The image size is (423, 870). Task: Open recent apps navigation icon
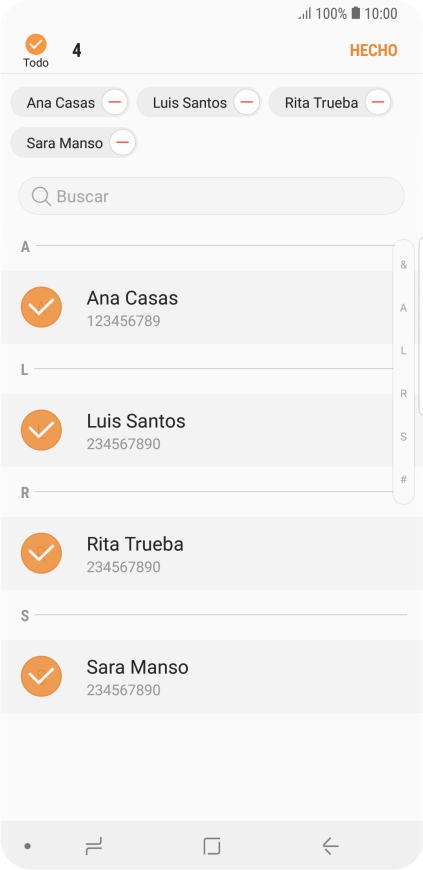tap(94, 846)
